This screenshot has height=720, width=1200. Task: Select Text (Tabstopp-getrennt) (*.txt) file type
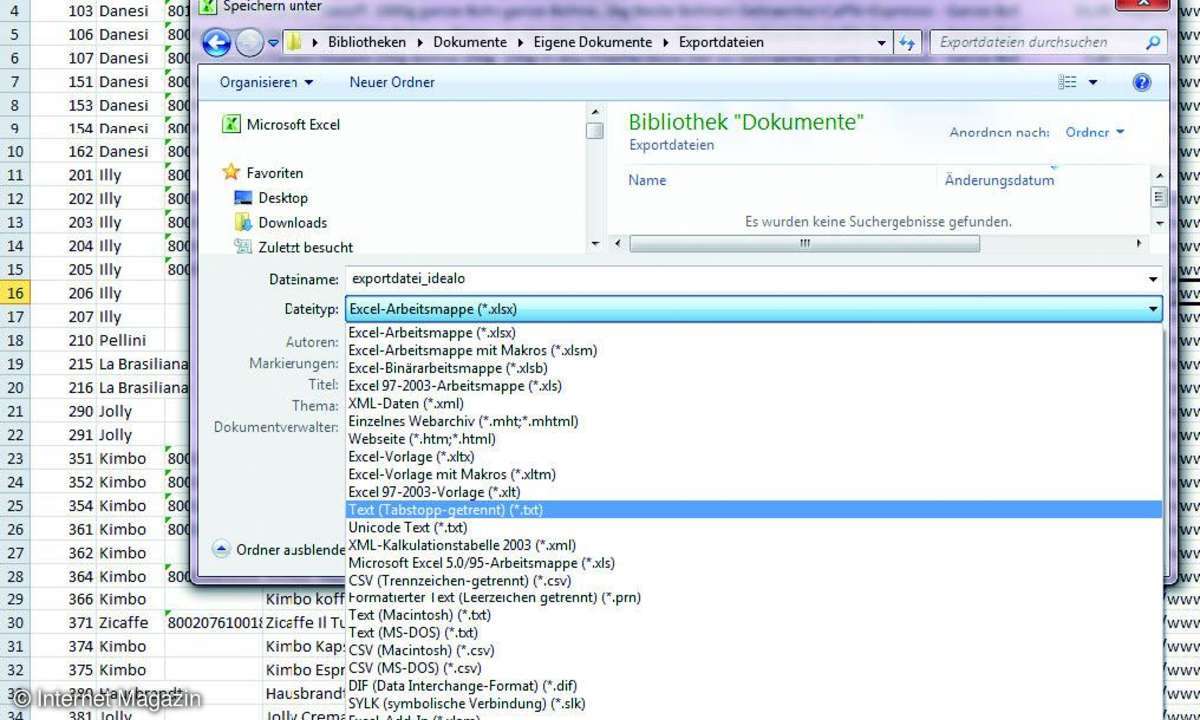click(754, 510)
